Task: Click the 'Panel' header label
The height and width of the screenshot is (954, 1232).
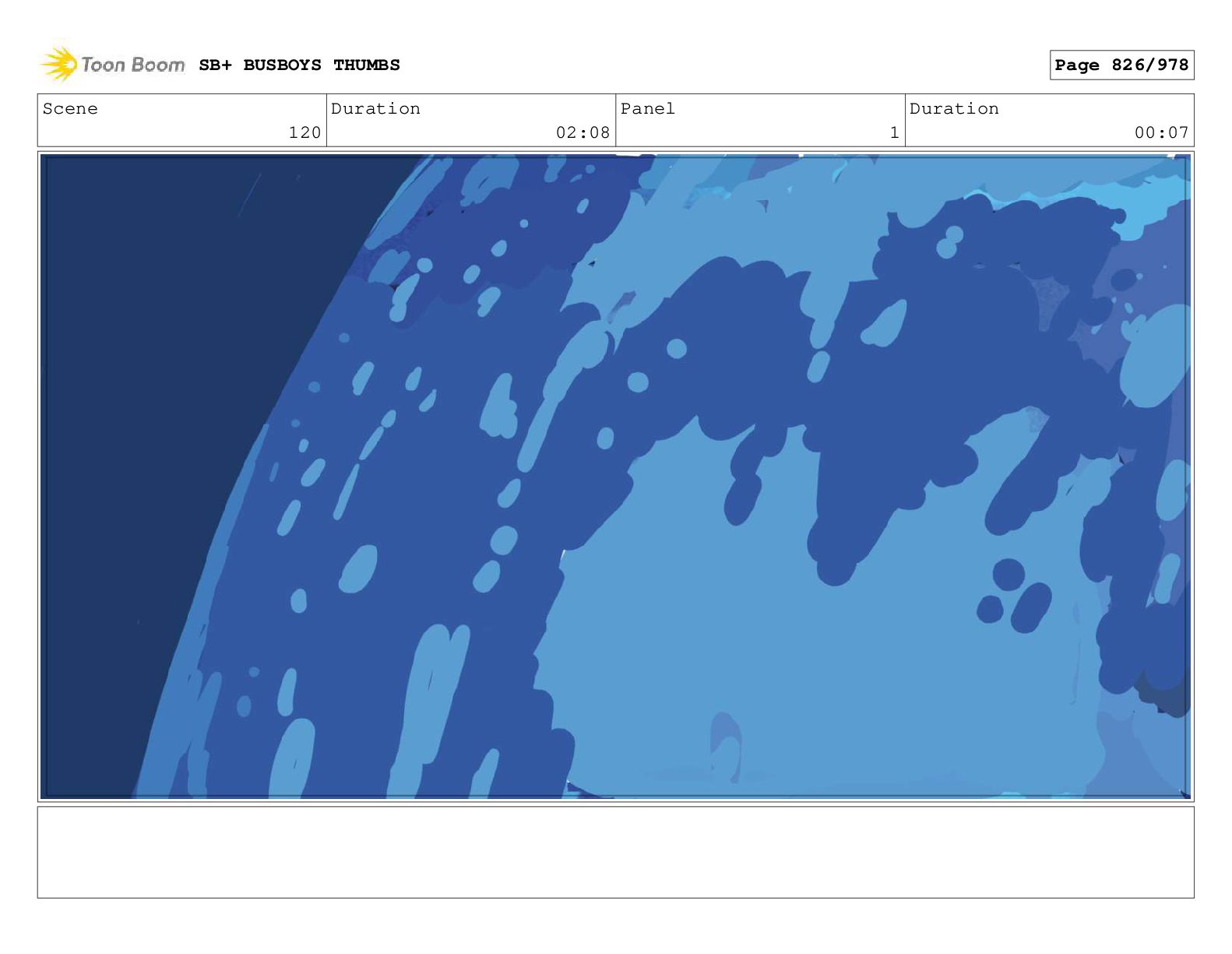Action: click(648, 109)
